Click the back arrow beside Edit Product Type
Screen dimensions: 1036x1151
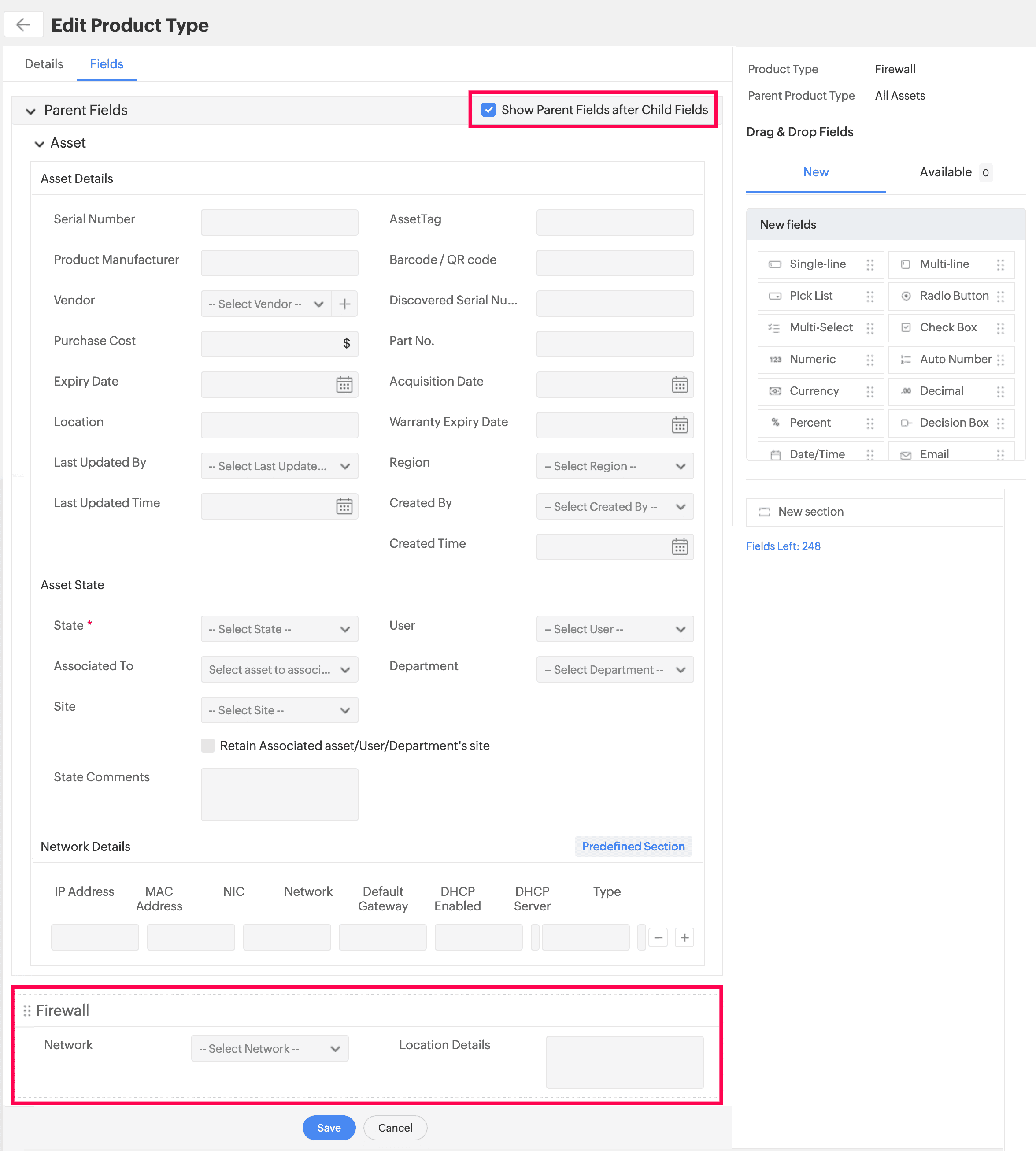pos(23,25)
